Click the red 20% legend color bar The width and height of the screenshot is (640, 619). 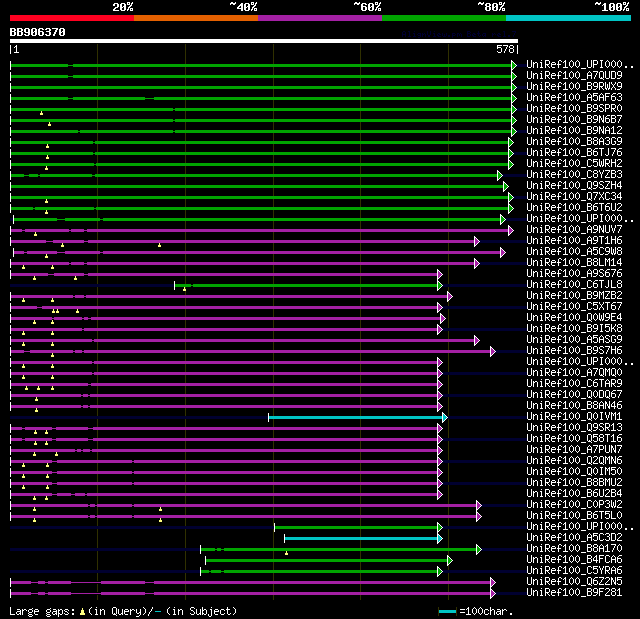pyautogui.click(x=72, y=18)
